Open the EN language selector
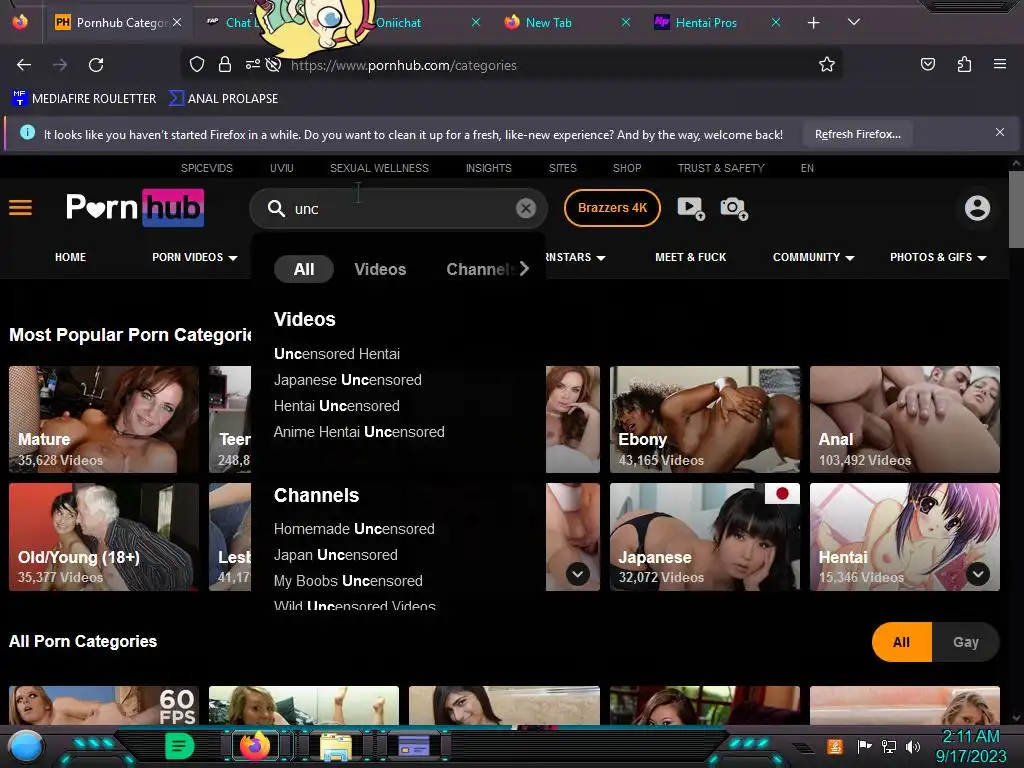Viewport: 1024px width, 768px height. (807, 168)
